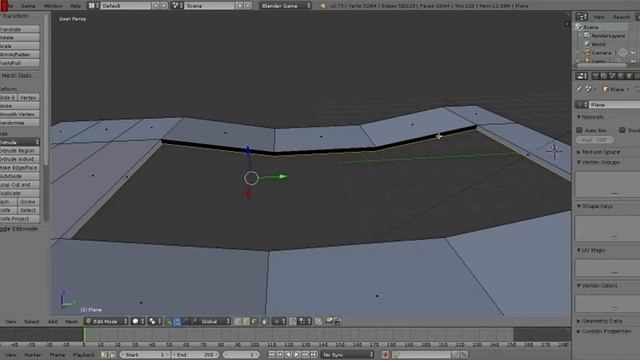Toggle limit selection to visible icon
This screenshot has height=360, width=640.
pos(264,322)
